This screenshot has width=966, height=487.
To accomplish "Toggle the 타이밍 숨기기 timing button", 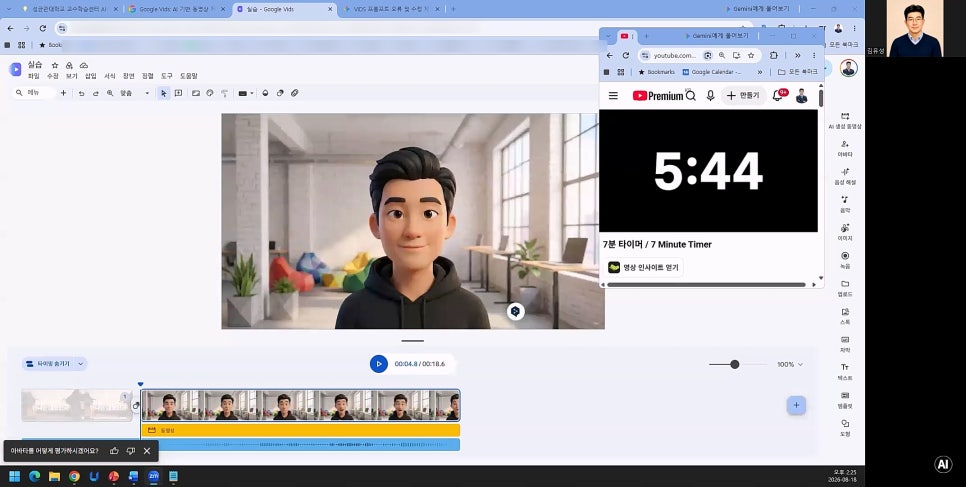I will tap(49, 364).
